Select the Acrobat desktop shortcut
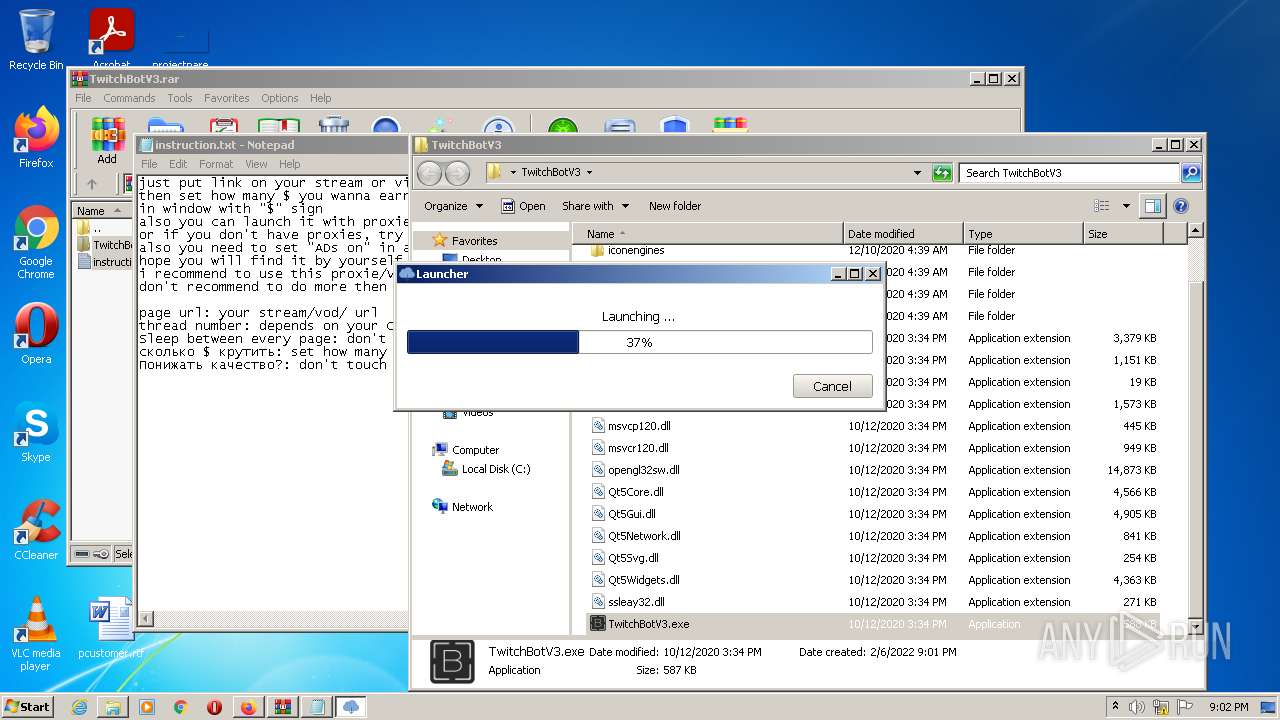The height and width of the screenshot is (720, 1280). pyautogui.click(x=111, y=40)
